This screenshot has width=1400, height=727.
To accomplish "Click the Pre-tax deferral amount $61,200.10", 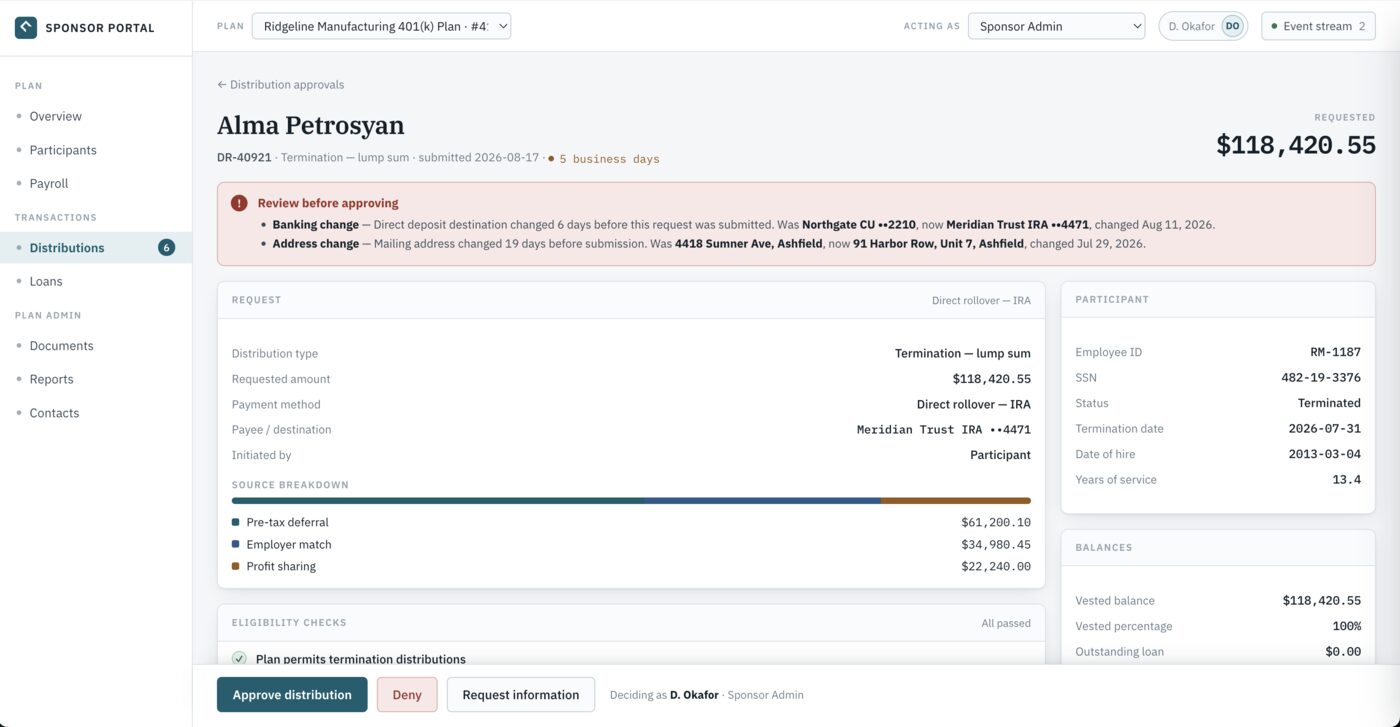I will (x=996, y=522).
